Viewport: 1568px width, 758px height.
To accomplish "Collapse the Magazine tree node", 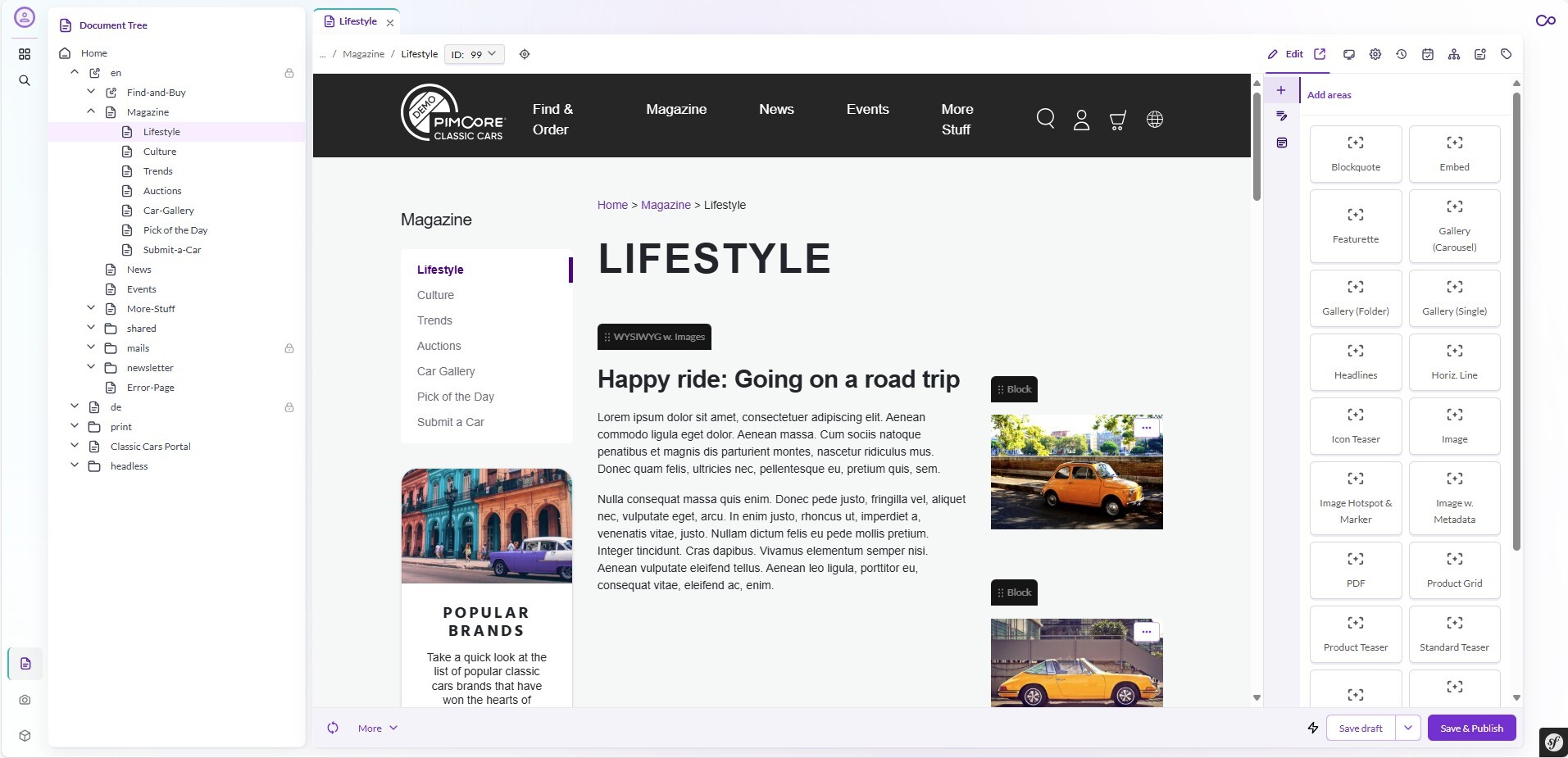I will (91, 111).
